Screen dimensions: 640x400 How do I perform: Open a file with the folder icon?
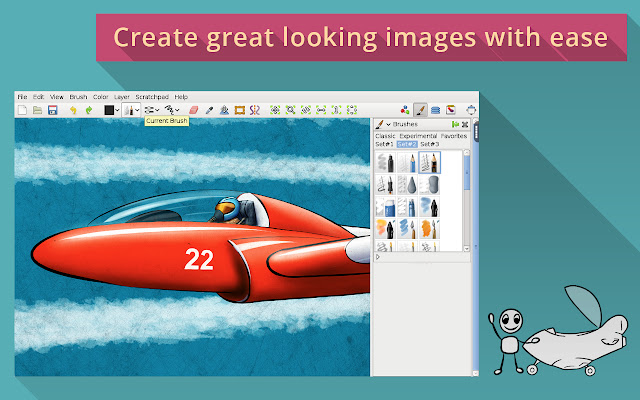point(38,110)
